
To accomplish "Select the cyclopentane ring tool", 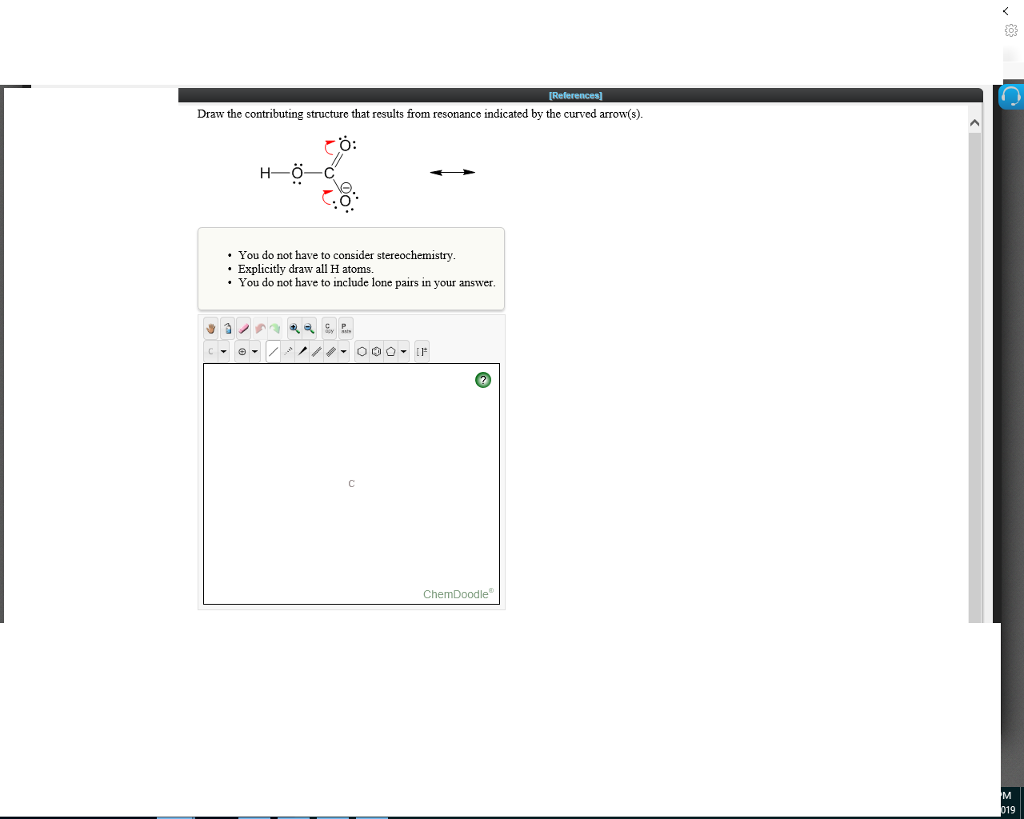I will click(390, 350).
